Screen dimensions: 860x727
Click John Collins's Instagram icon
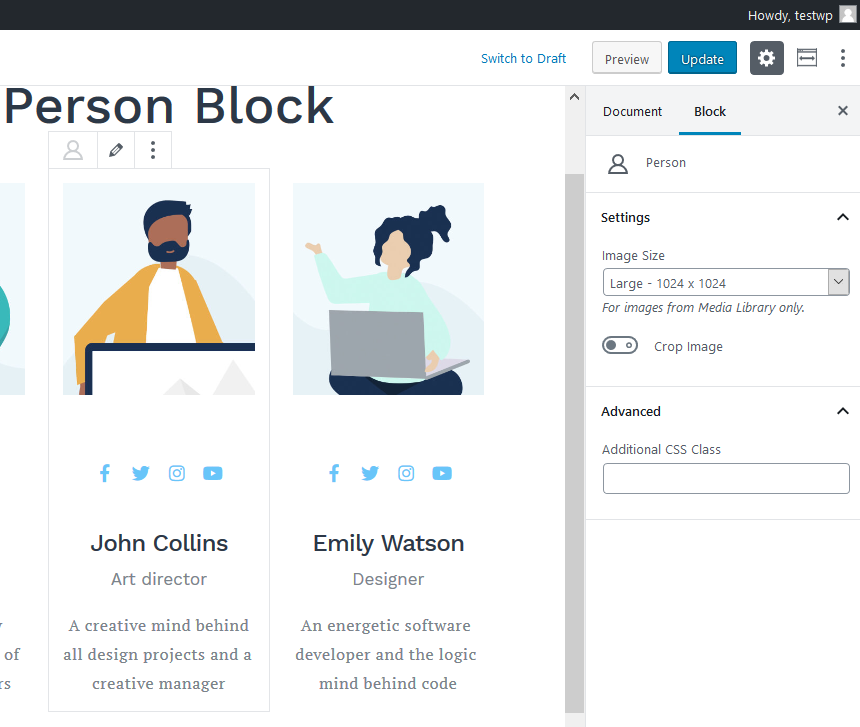coord(177,473)
